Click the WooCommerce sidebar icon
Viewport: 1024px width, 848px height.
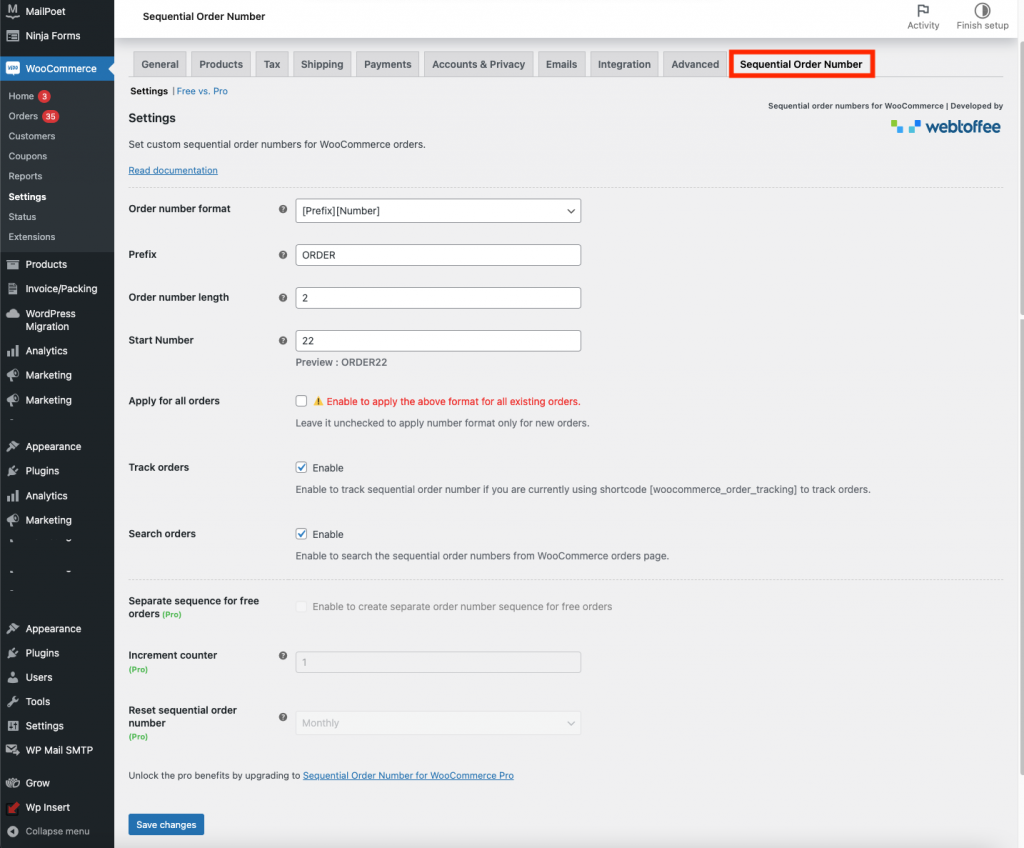click(12, 68)
